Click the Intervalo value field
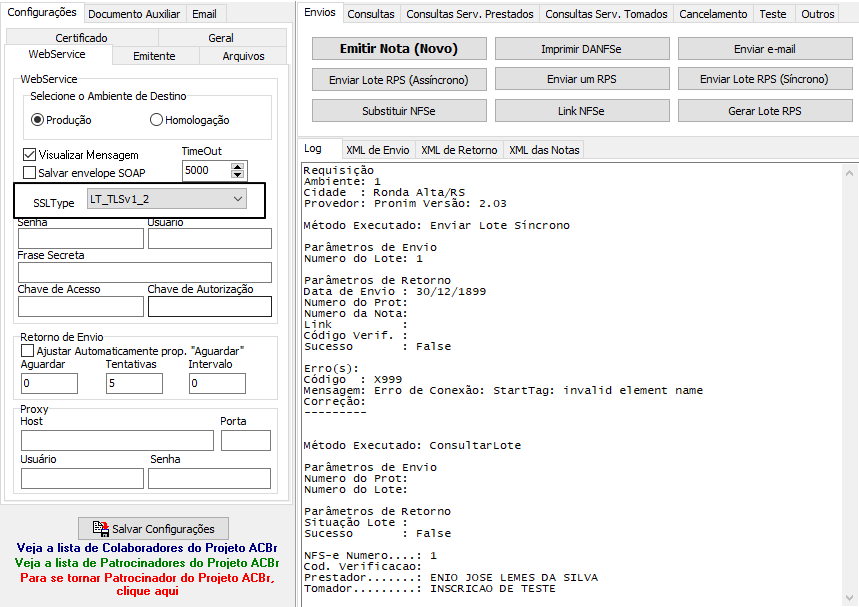 point(217,383)
